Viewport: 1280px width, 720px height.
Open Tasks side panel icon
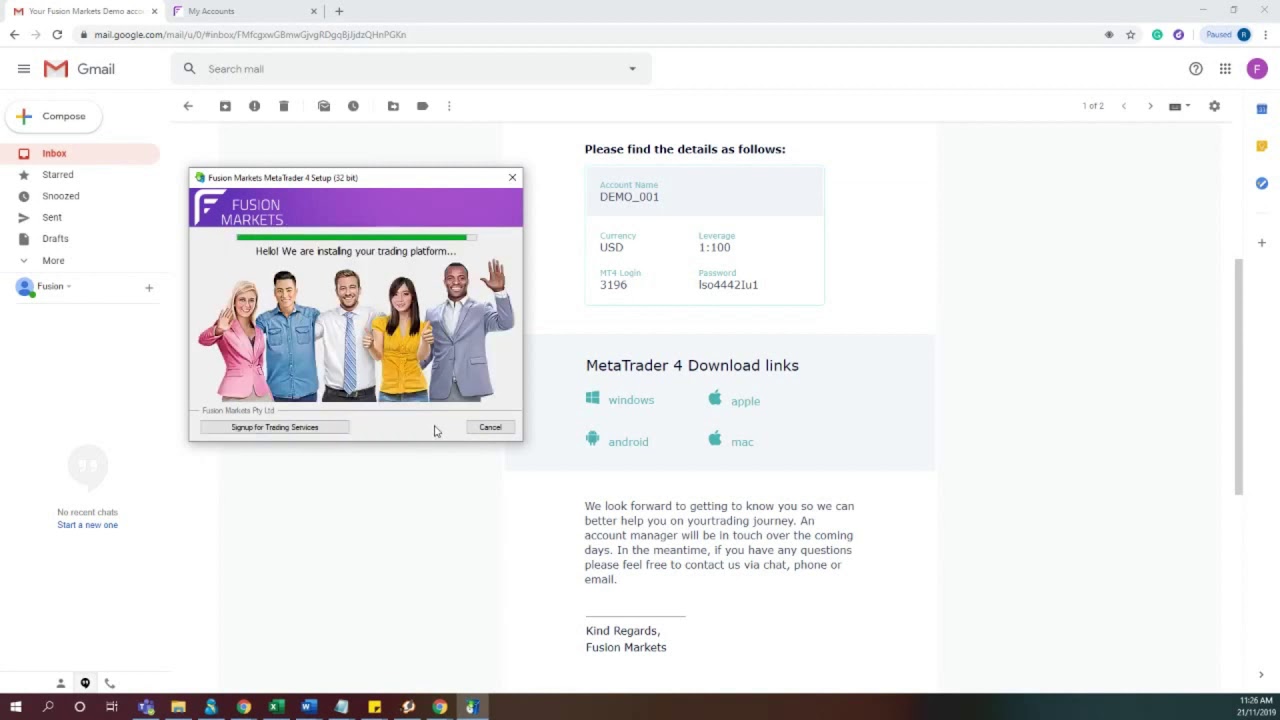tap(1262, 183)
